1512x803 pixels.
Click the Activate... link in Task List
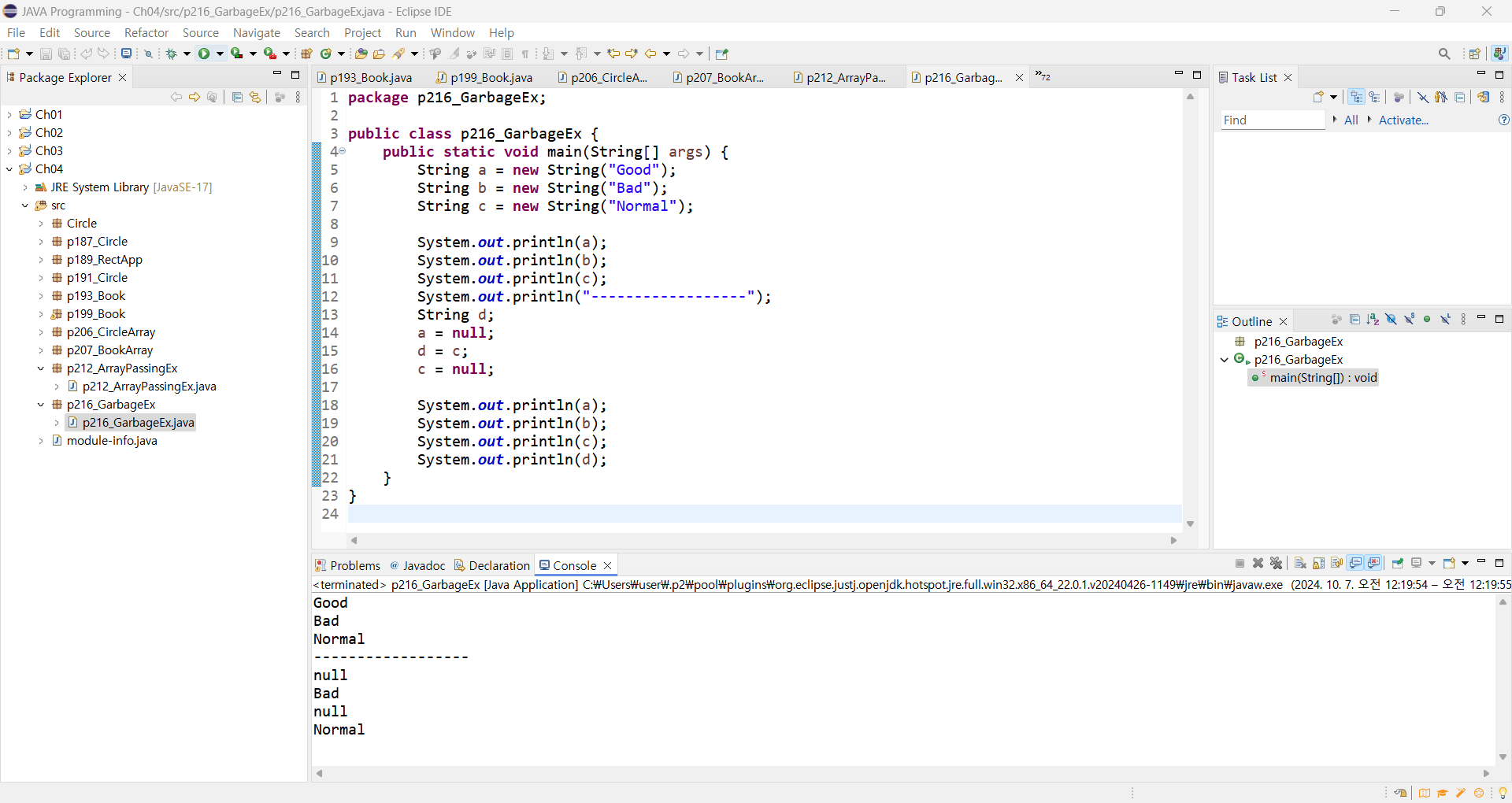pos(1403,120)
